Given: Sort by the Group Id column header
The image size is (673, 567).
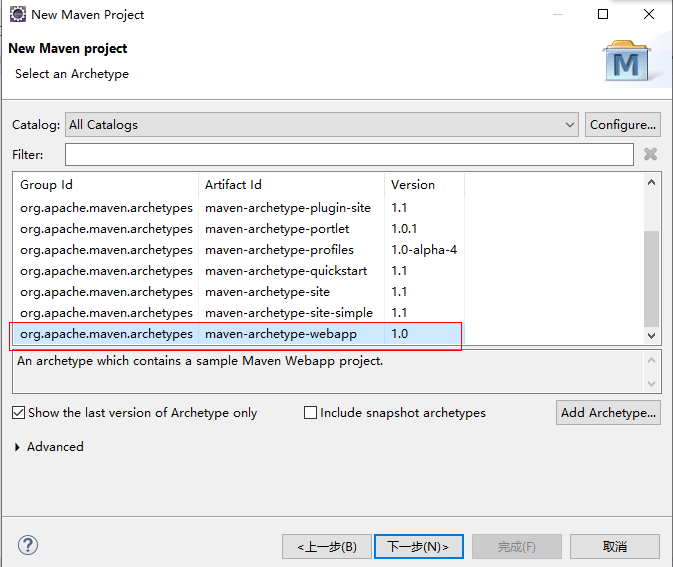Looking at the screenshot, I should point(106,185).
